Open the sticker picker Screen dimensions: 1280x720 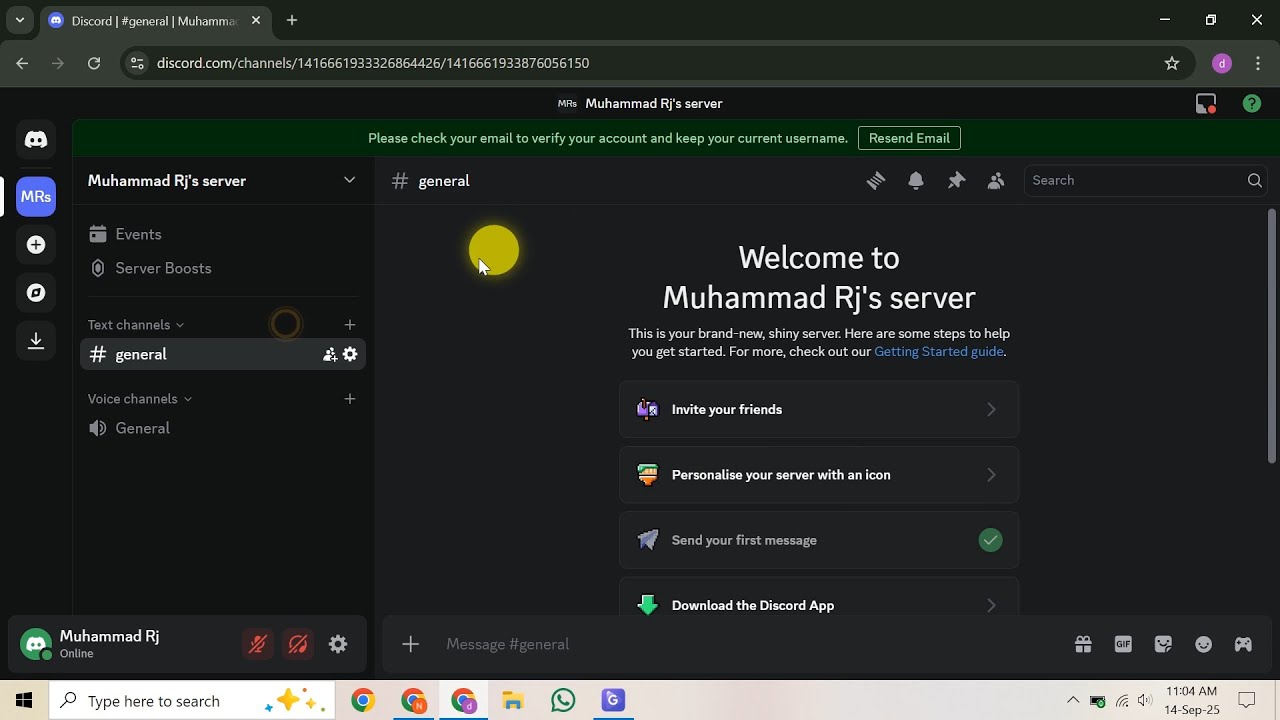(1163, 645)
